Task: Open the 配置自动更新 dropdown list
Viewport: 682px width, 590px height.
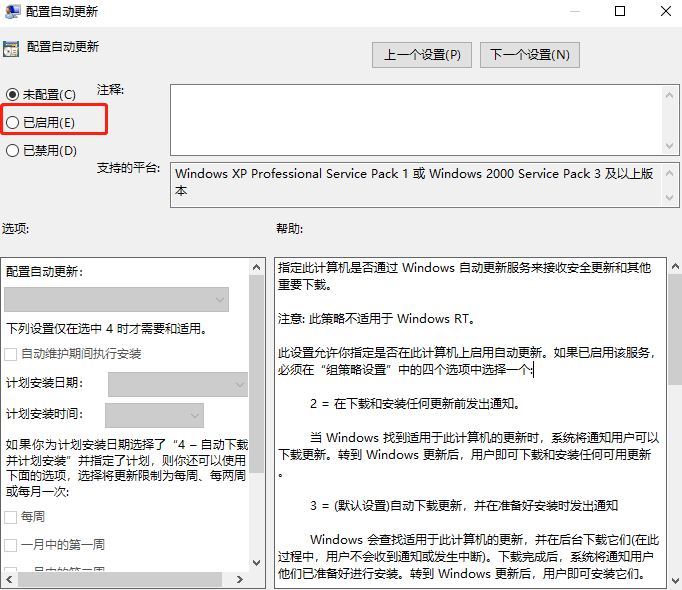Action: click(116, 299)
